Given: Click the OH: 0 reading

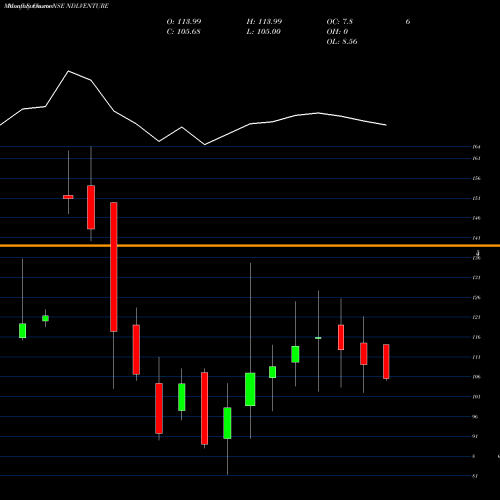Looking at the screenshot, I should (x=337, y=32).
